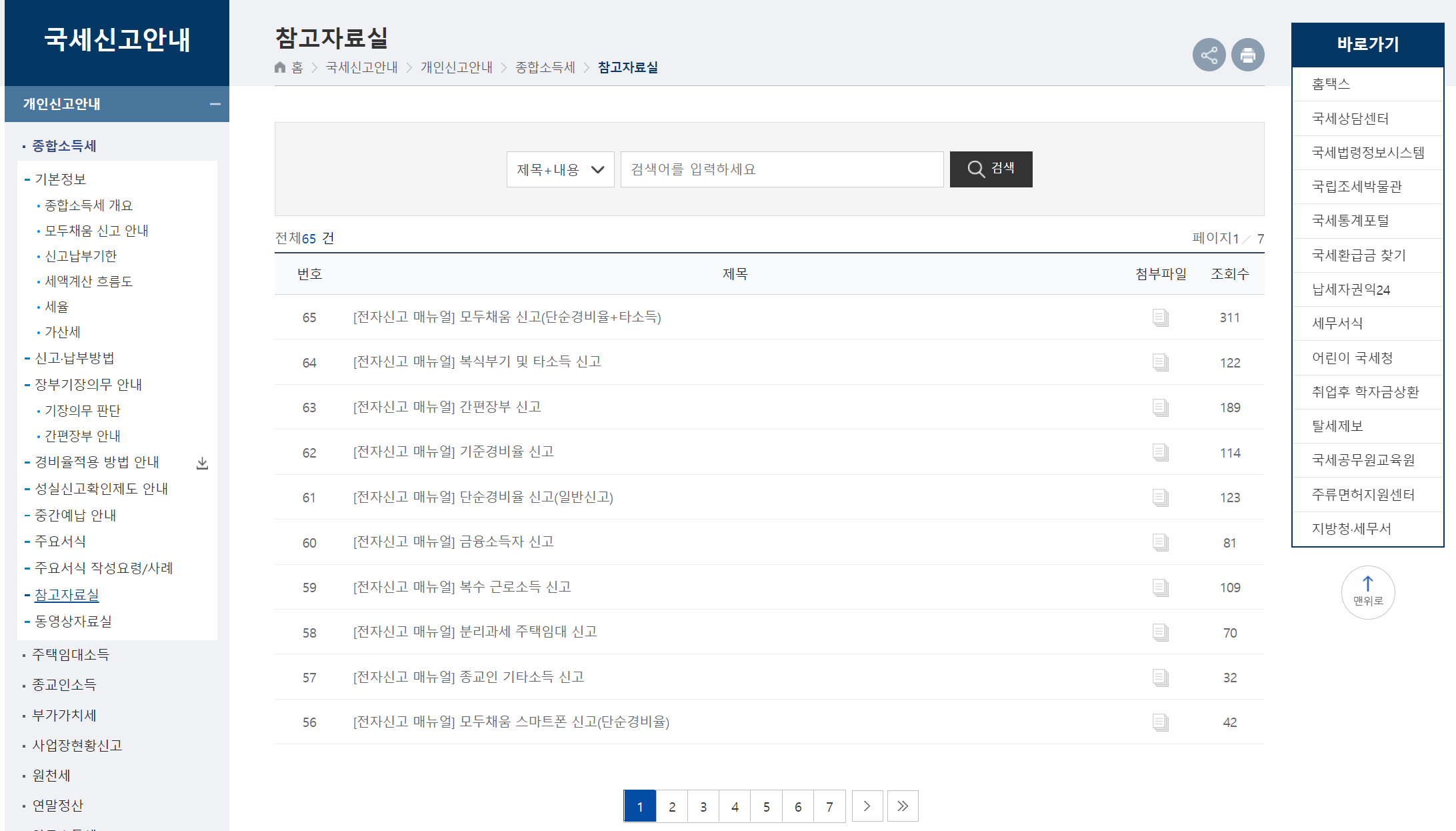
Task: Open attachment icon for post 65
Action: click(x=1160, y=317)
